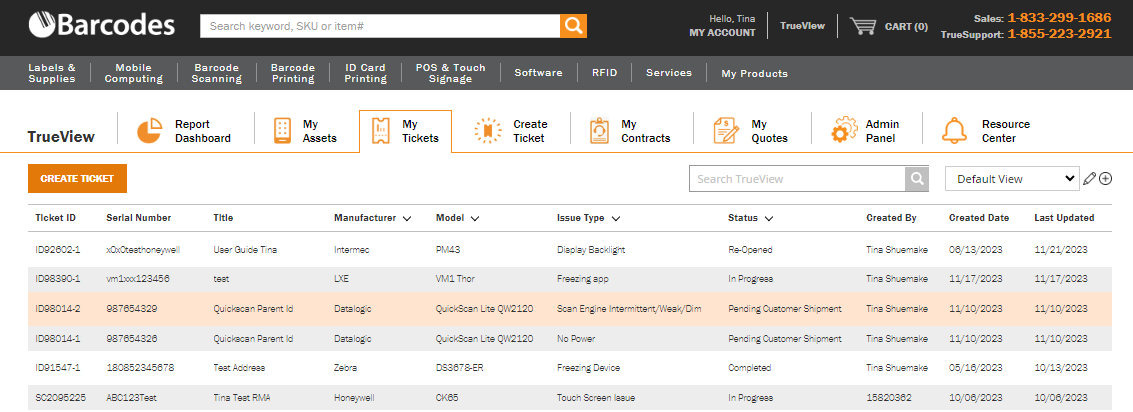Click the My Contracts icon

[600, 131]
